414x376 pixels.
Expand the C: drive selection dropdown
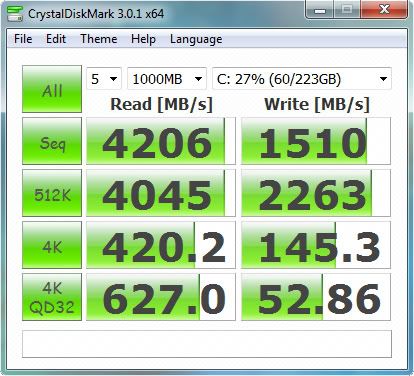302,79
